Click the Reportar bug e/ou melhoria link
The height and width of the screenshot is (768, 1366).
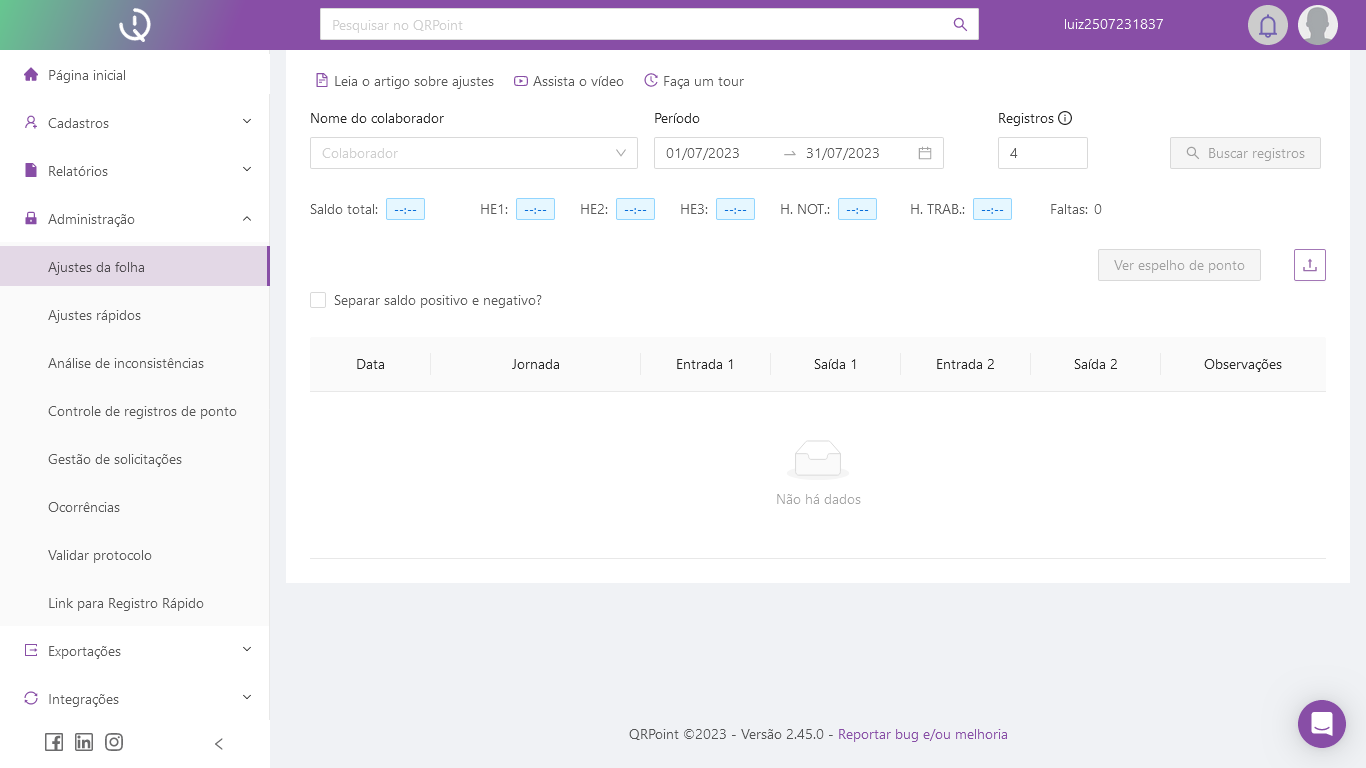[x=922, y=734]
